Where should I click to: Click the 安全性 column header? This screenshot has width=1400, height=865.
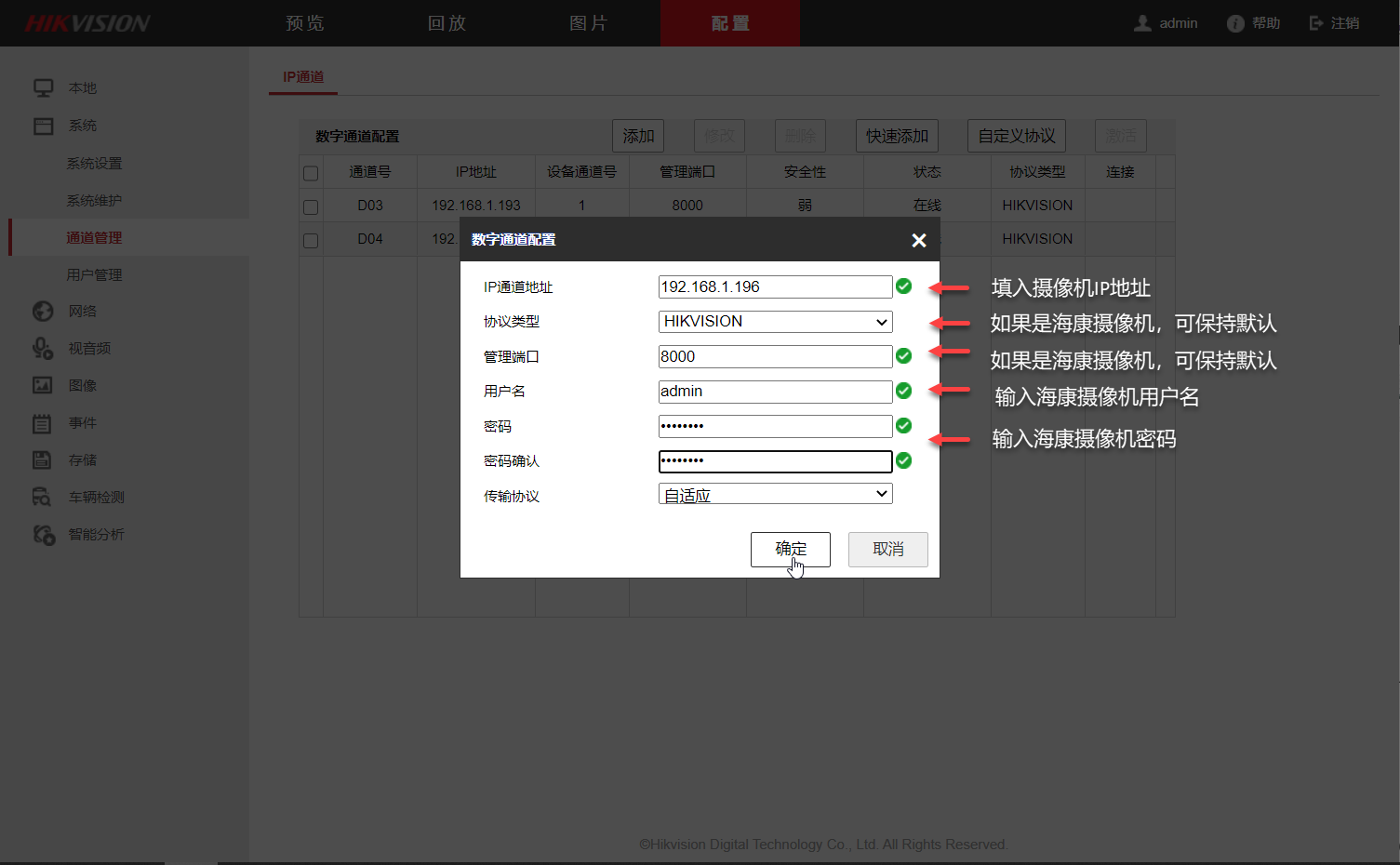[x=805, y=172]
